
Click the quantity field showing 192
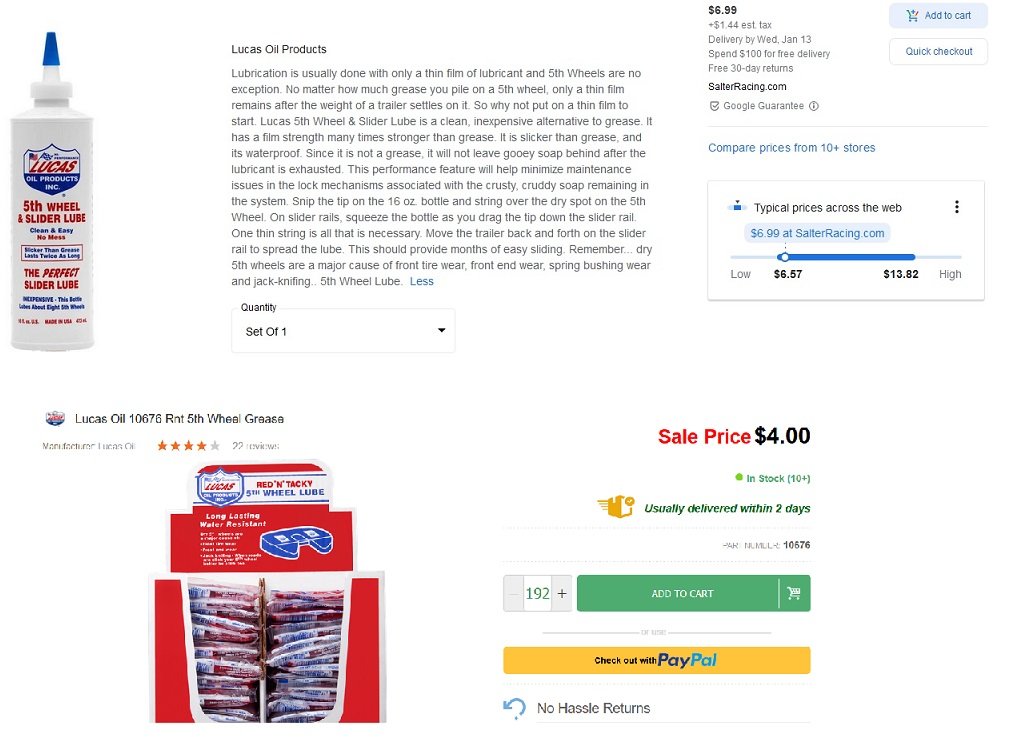tap(537, 593)
